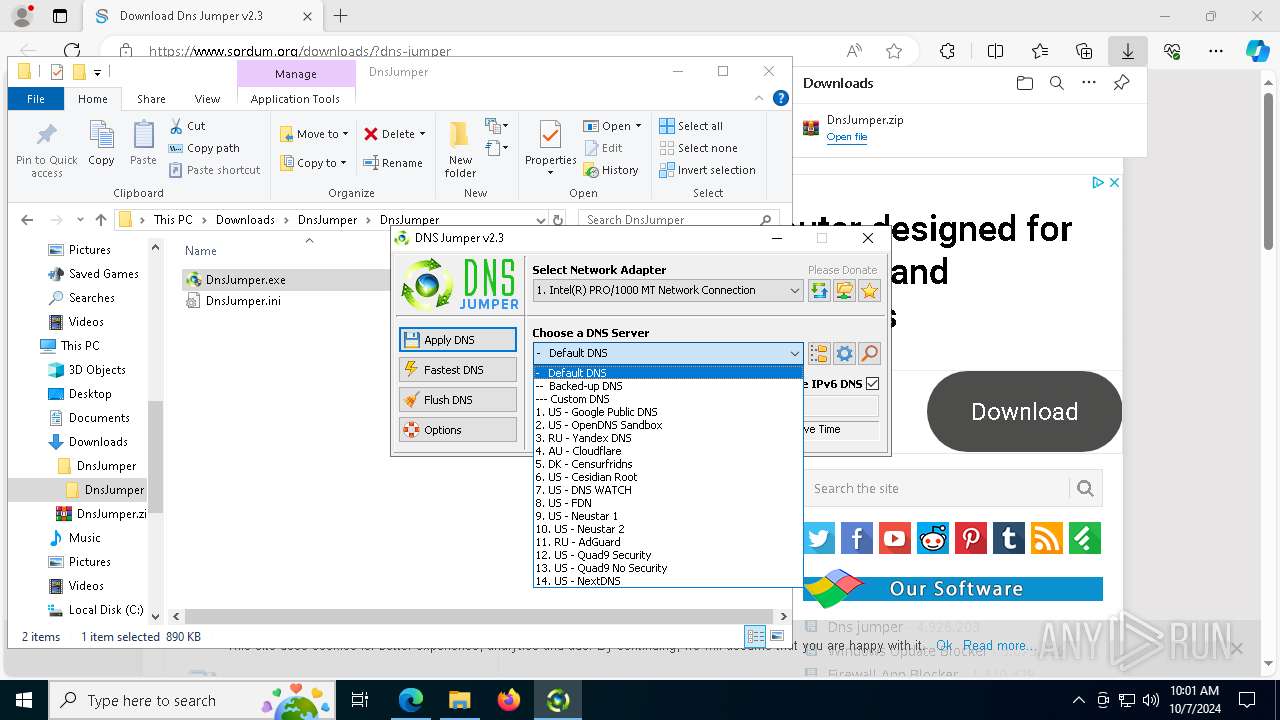Click the network connections folder icon in DNS Jumper
The width and height of the screenshot is (1280, 720).
[x=844, y=290]
